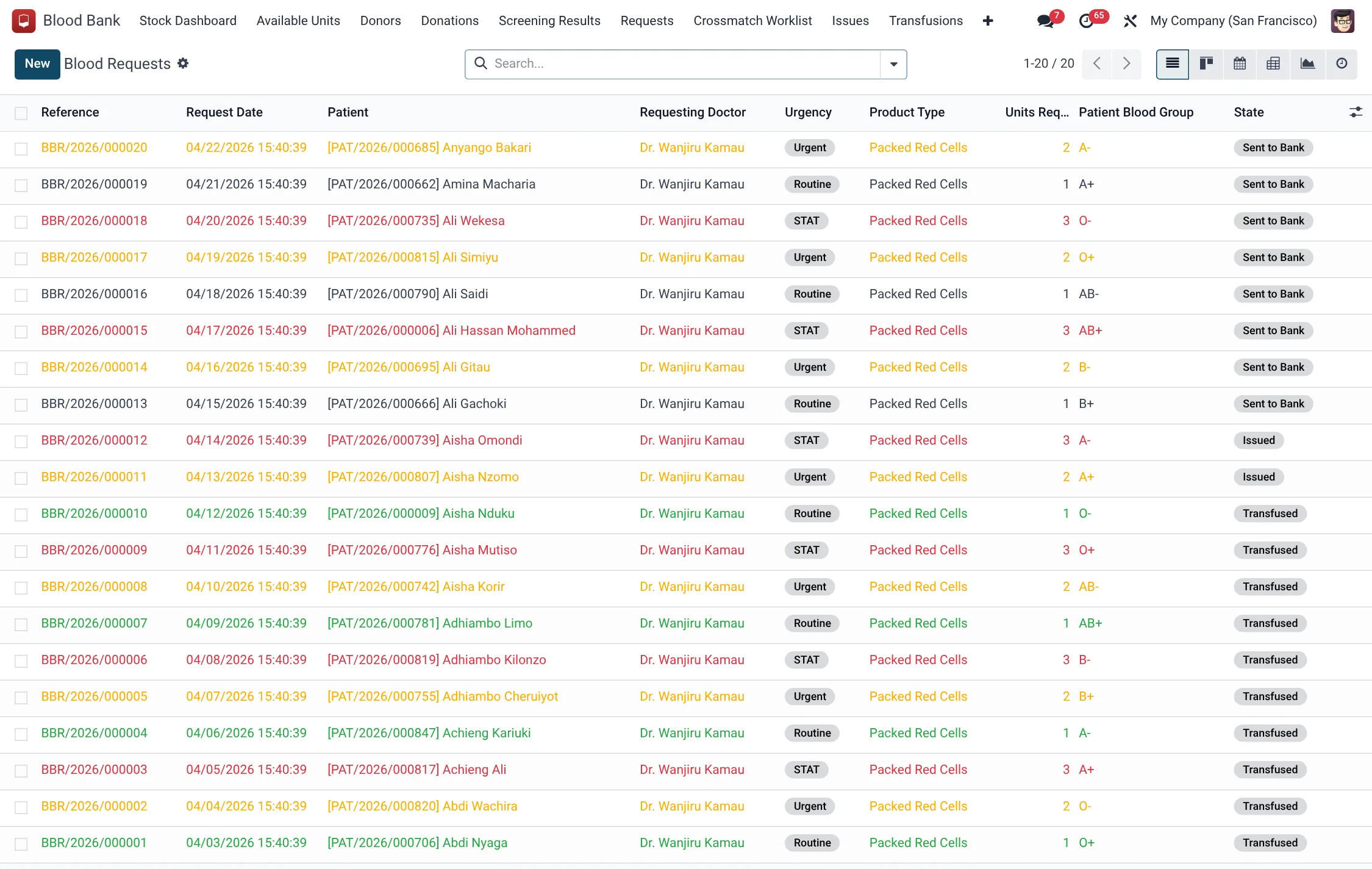Select the checkbox for BBR/2026/000005
The width and height of the screenshot is (1372, 869).
(21, 698)
